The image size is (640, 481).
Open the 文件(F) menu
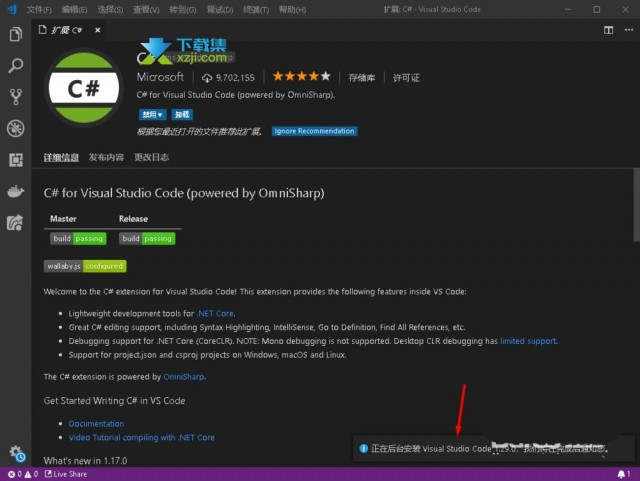(x=39, y=9)
